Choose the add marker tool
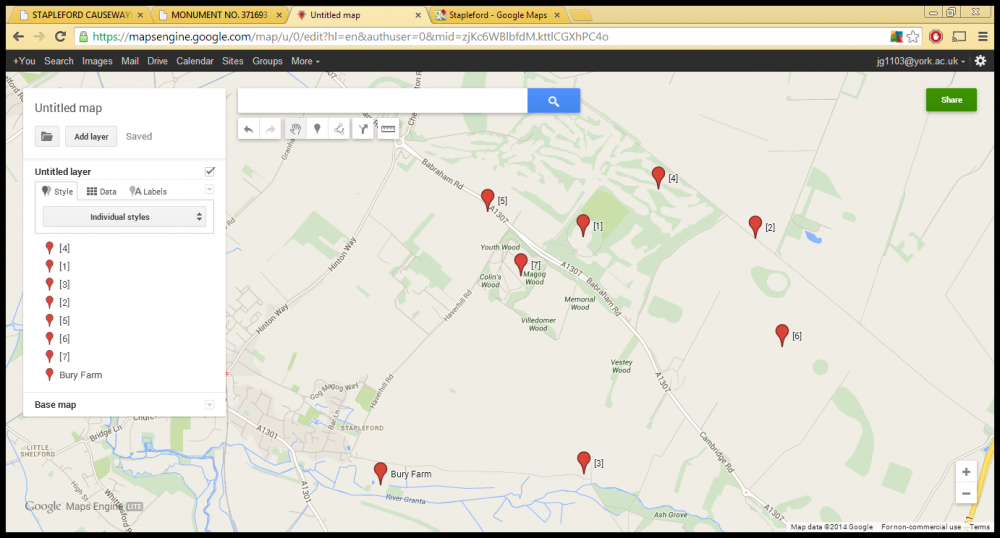 (x=318, y=129)
